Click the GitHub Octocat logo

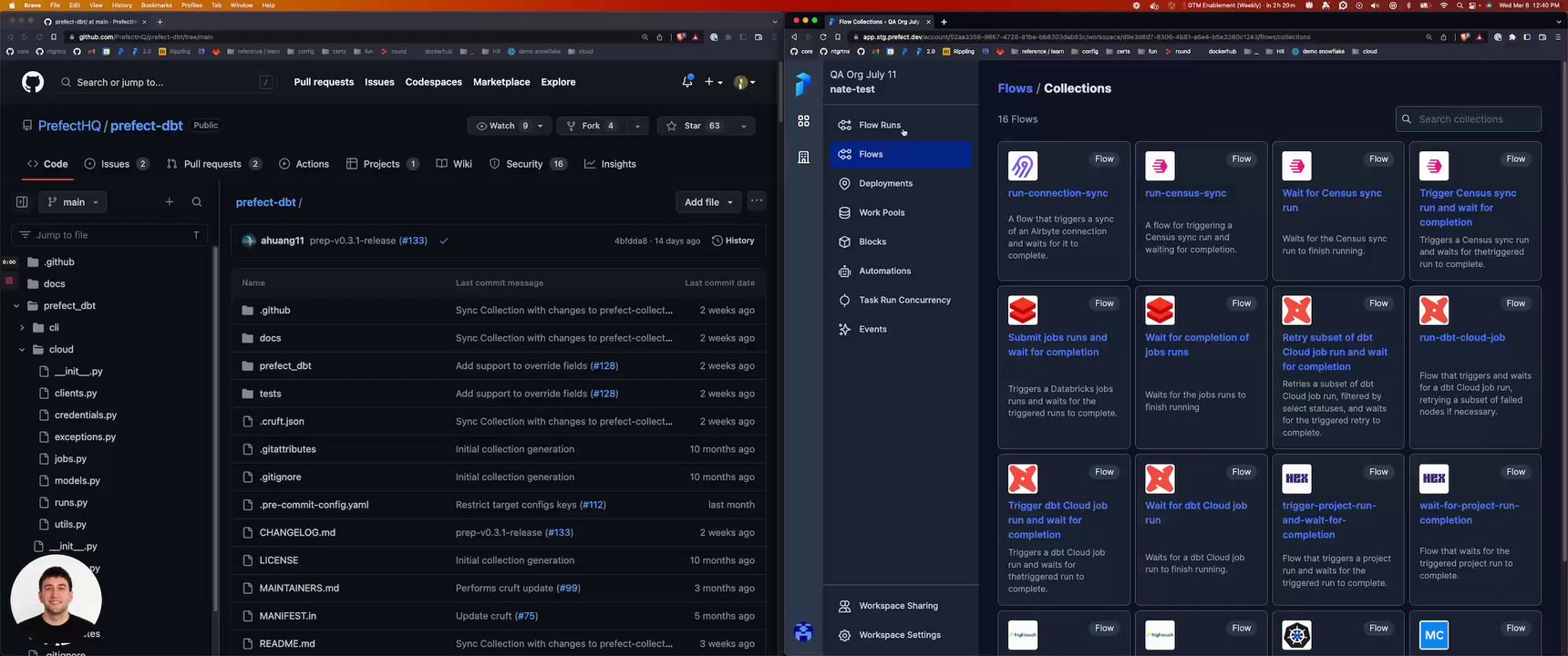point(33,82)
